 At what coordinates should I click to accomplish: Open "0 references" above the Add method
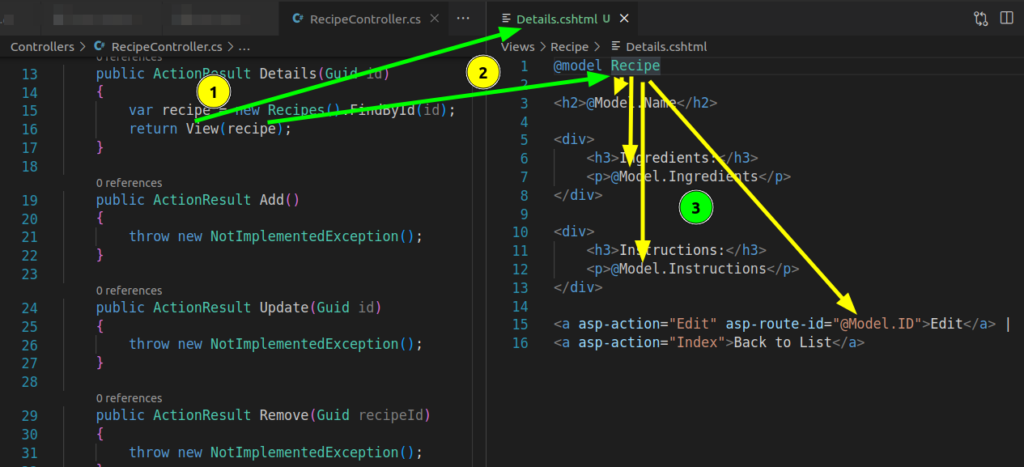coord(129,183)
